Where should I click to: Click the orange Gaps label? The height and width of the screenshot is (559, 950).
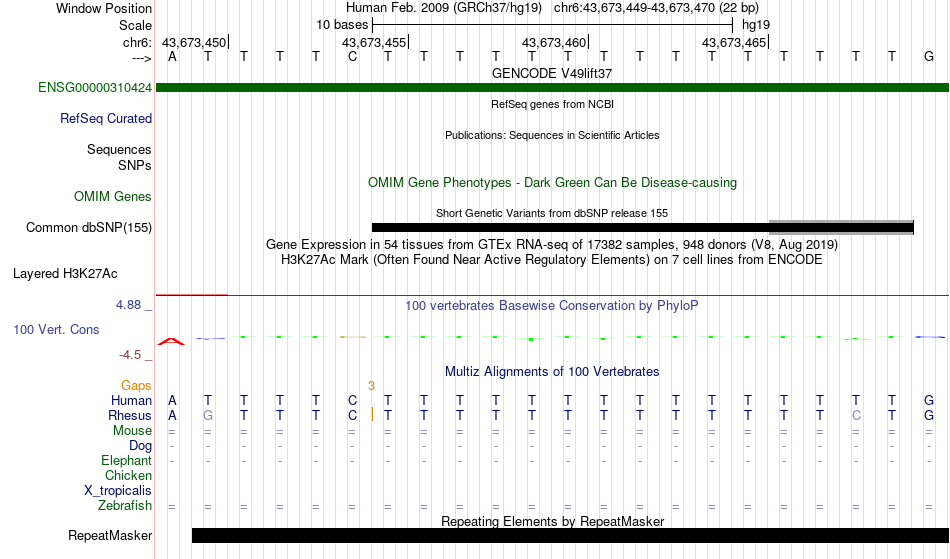tap(136, 386)
